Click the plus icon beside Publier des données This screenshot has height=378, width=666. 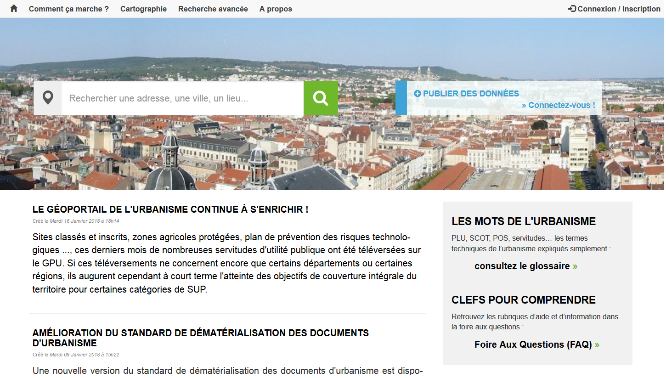417,93
